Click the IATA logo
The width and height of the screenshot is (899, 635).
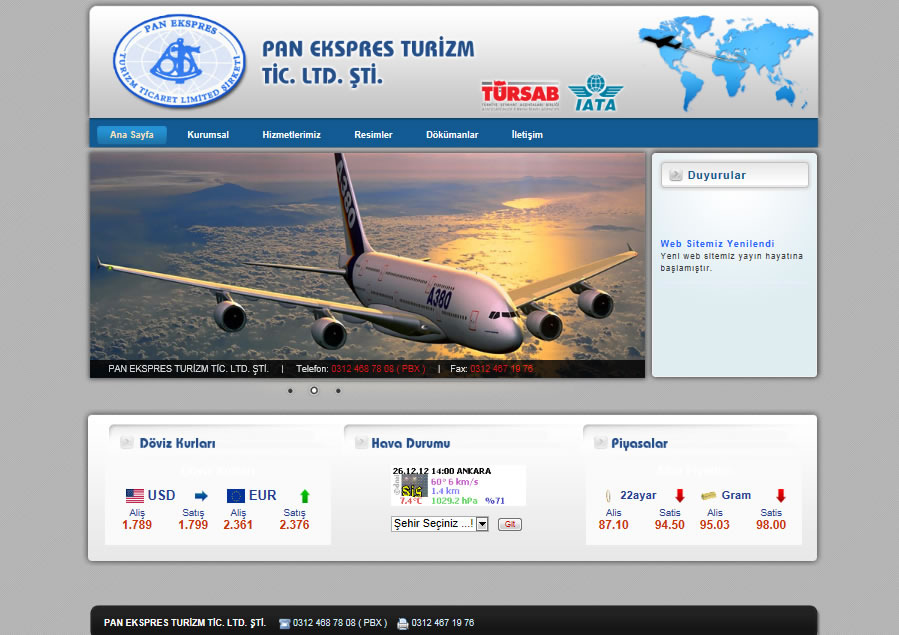tap(594, 93)
